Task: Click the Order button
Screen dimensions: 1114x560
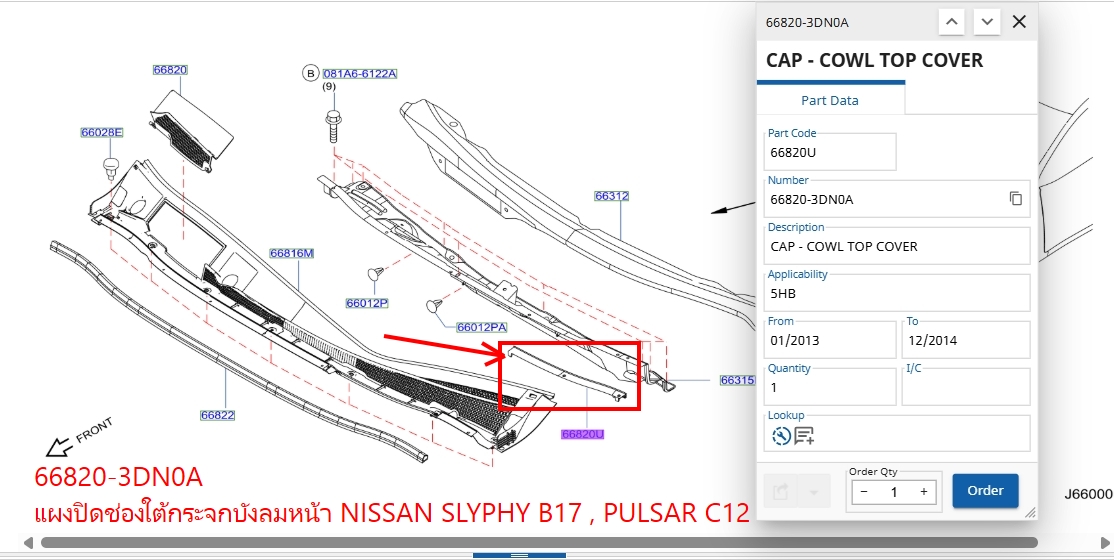Action: 985,490
